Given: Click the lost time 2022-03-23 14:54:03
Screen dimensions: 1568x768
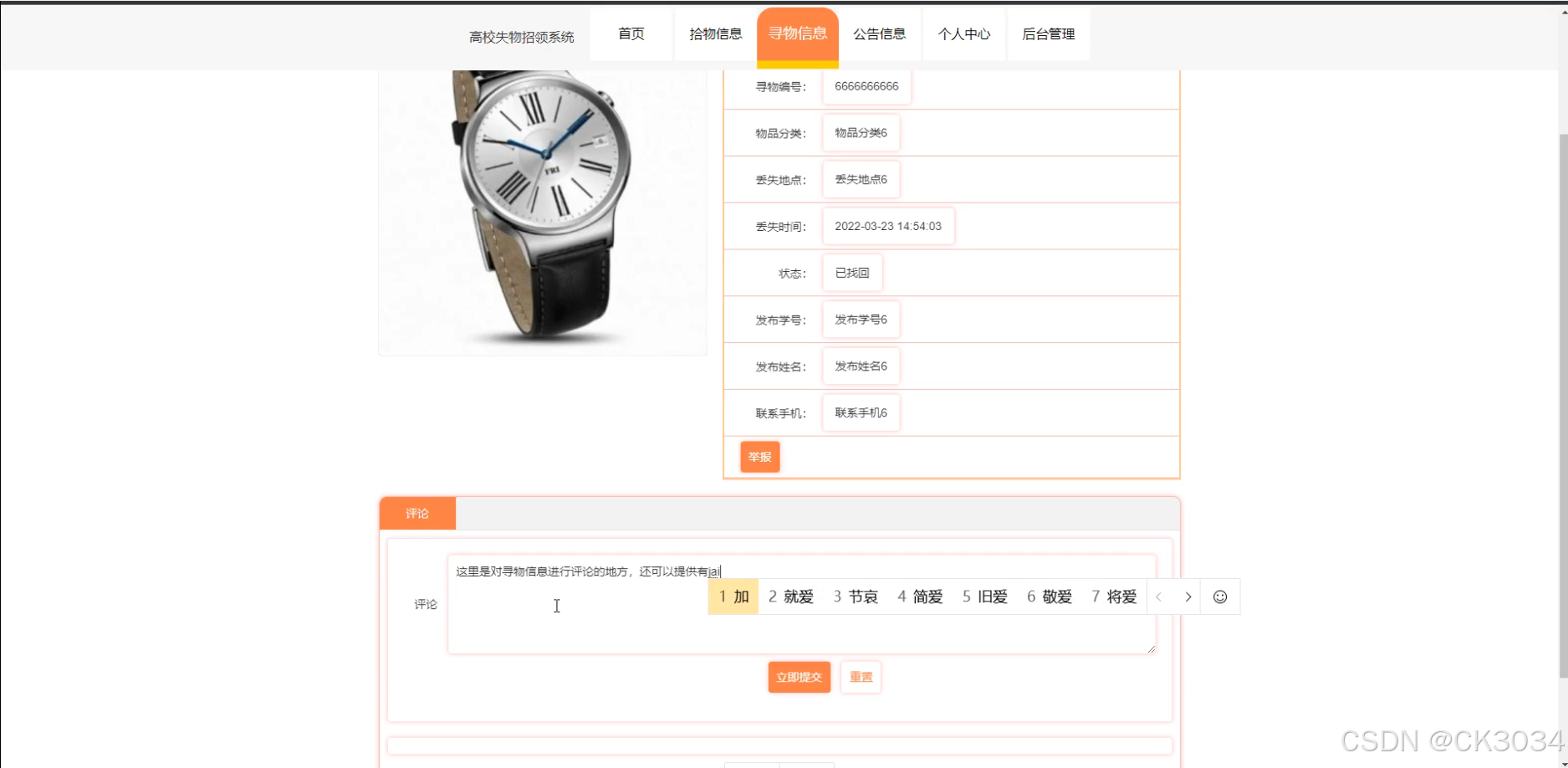Looking at the screenshot, I should [888, 226].
